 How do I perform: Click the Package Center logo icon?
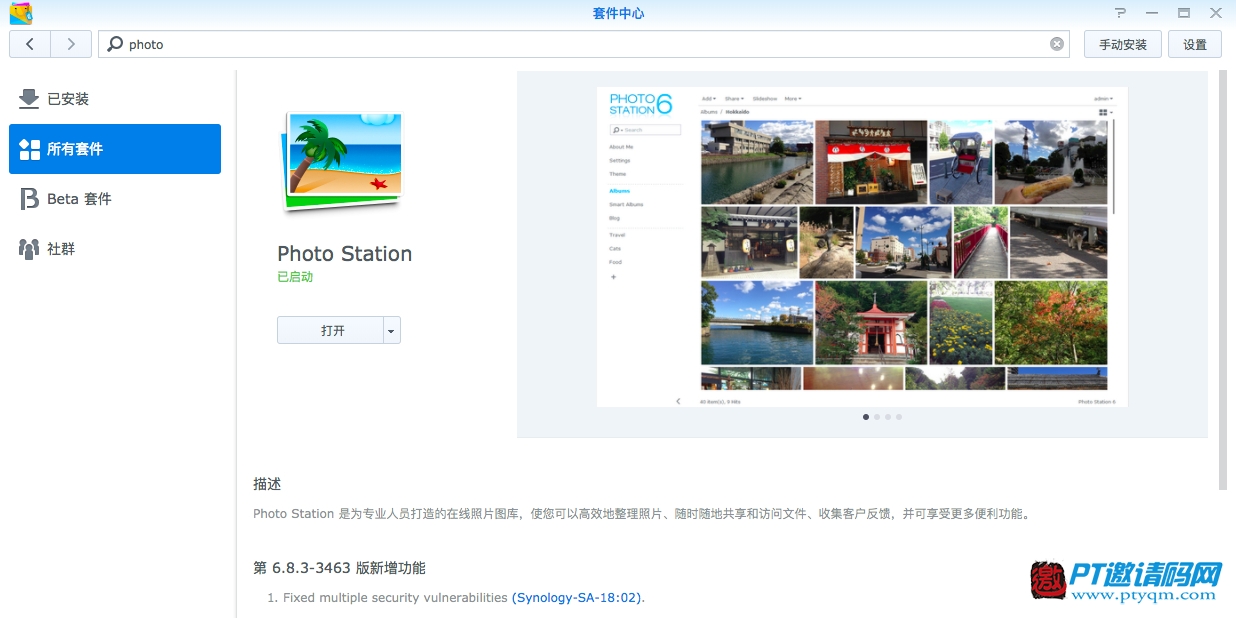click(21, 13)
